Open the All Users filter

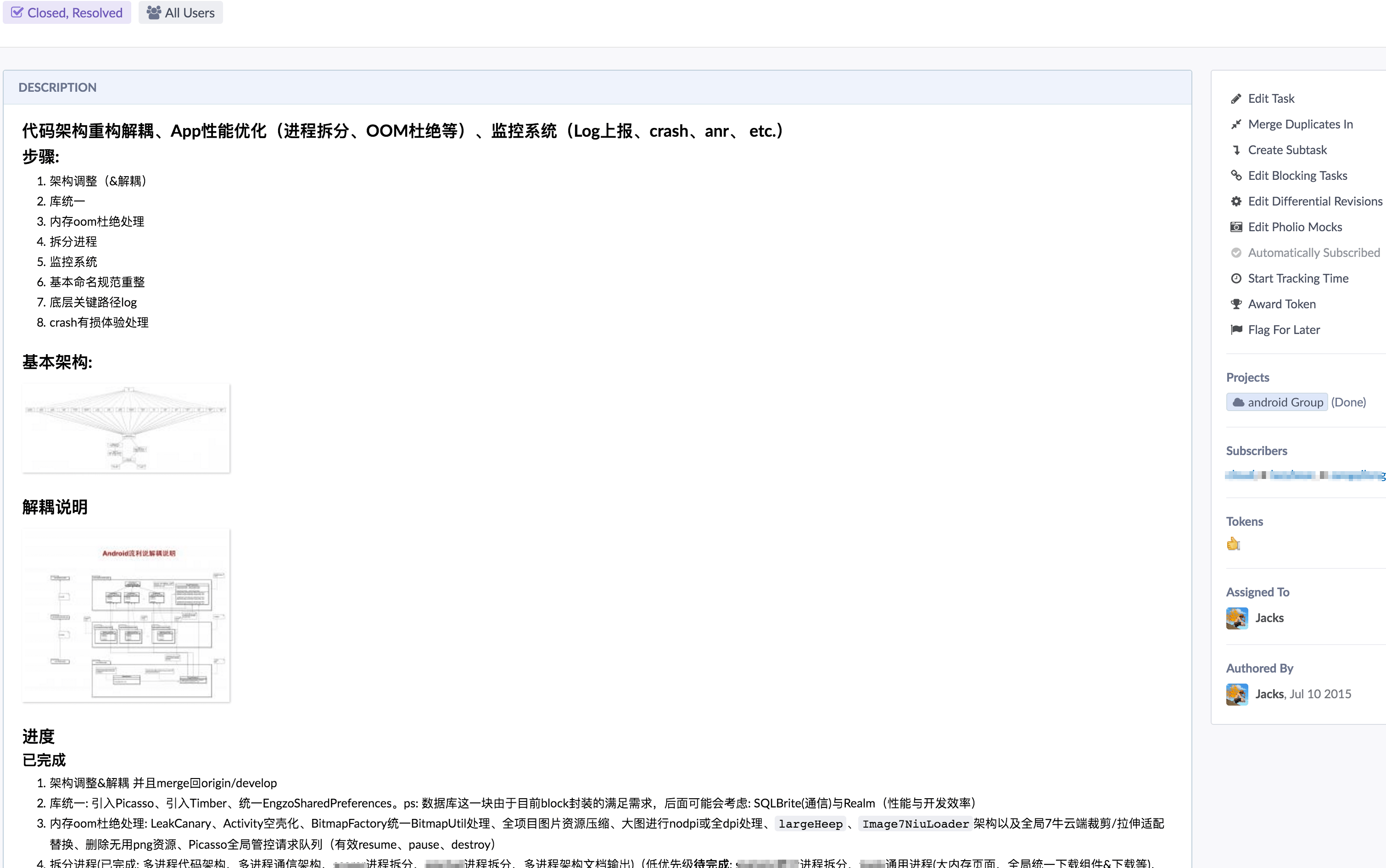coord(180,12)
